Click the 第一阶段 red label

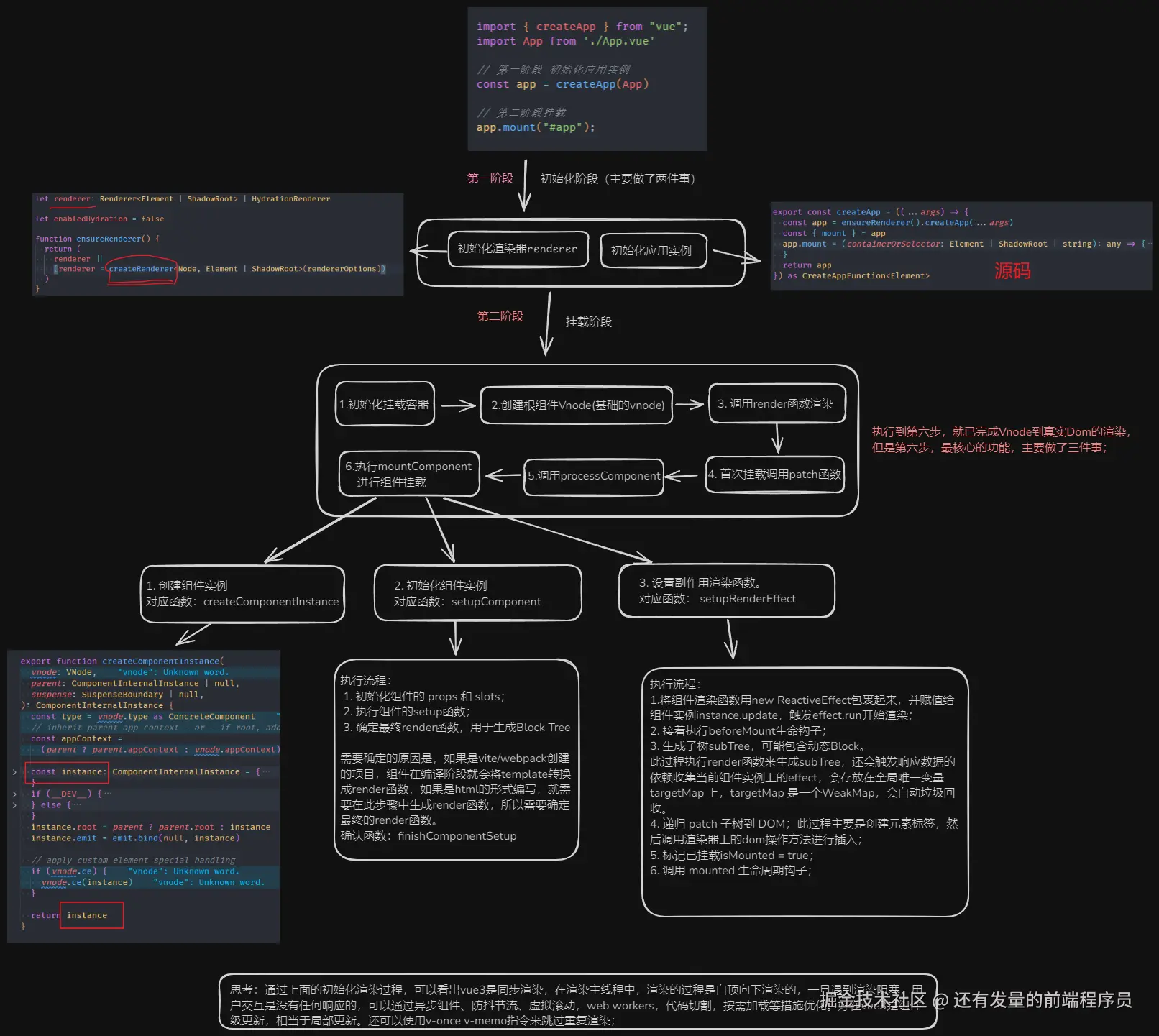click(x=490, y=178)
